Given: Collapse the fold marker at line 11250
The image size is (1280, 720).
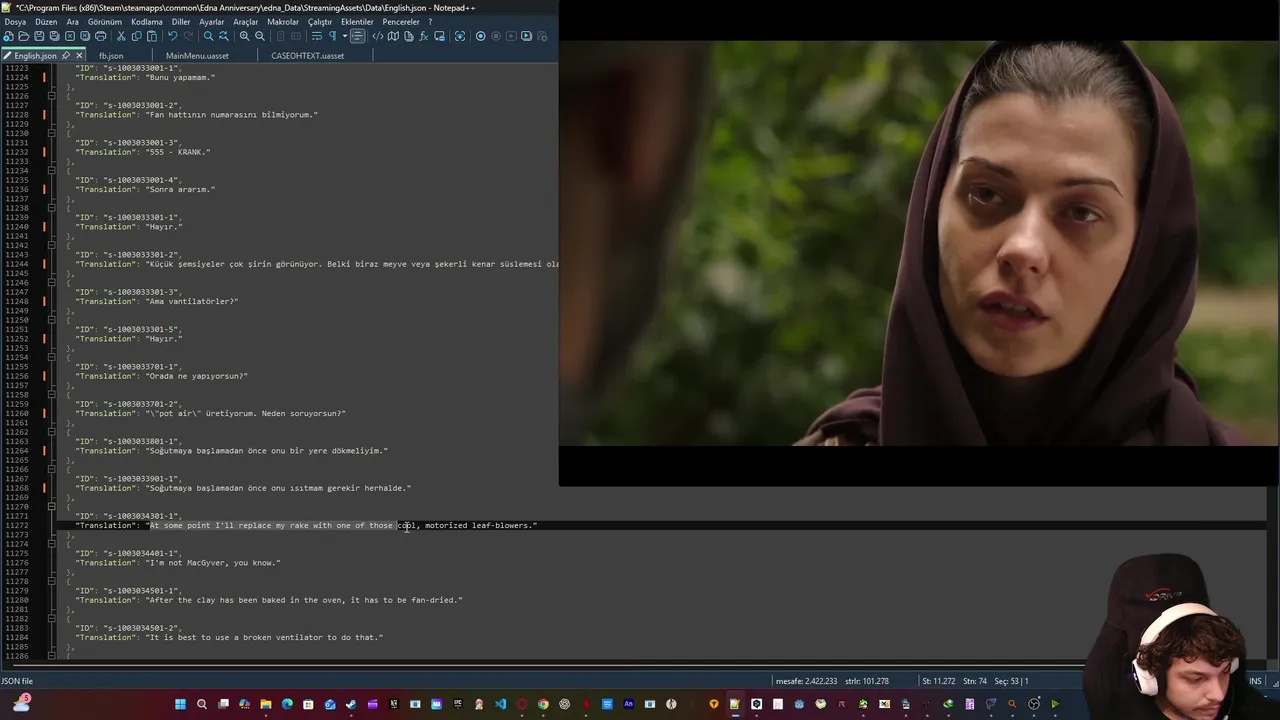Looking at the screenshot, I should pos(52,320).
